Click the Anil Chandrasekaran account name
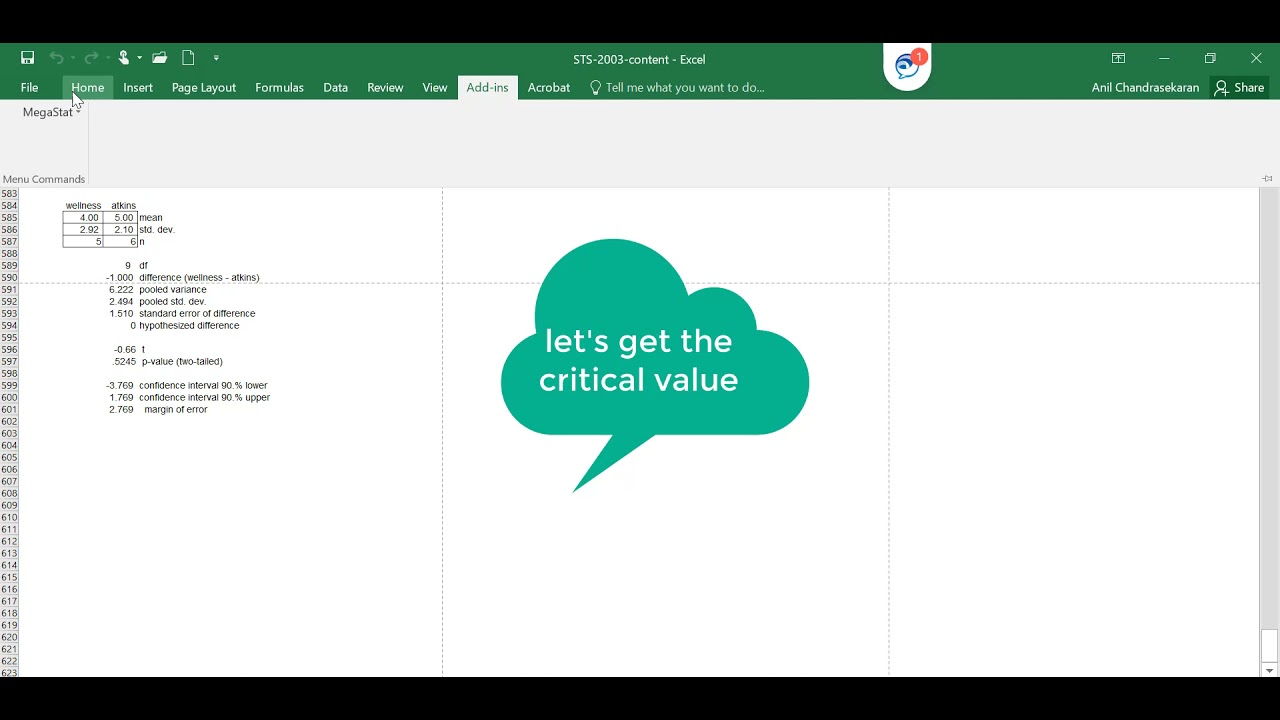The width and height of the screenshot is (1280, 720). [x=1145, y=87]
